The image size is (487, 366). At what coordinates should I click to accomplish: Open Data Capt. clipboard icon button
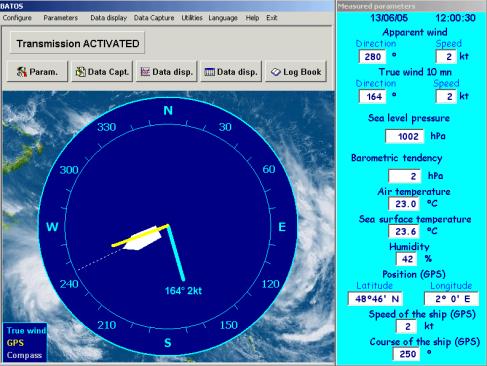click(102, 72)
